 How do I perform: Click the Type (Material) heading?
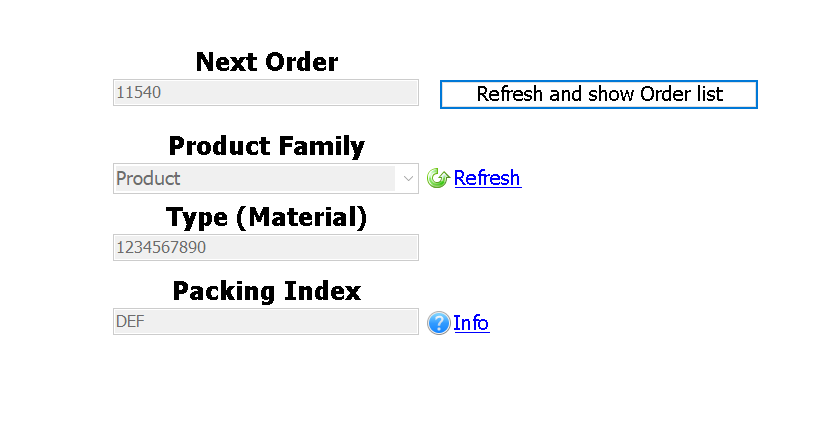point(266,217)
